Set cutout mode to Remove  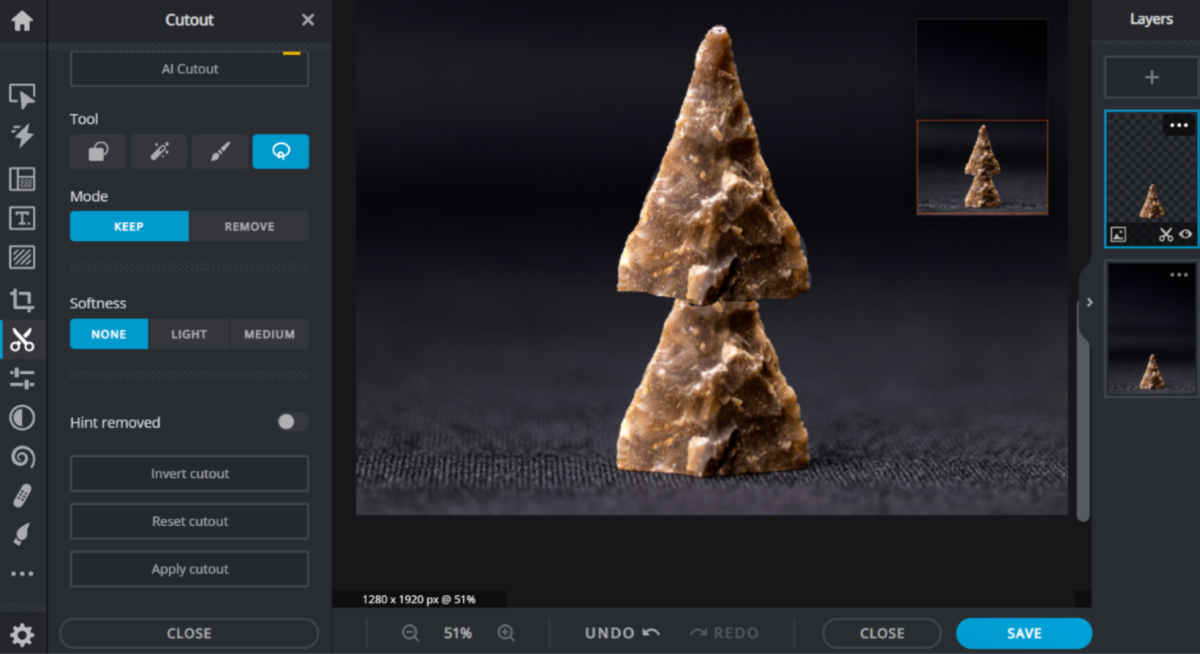click(249, 227)
